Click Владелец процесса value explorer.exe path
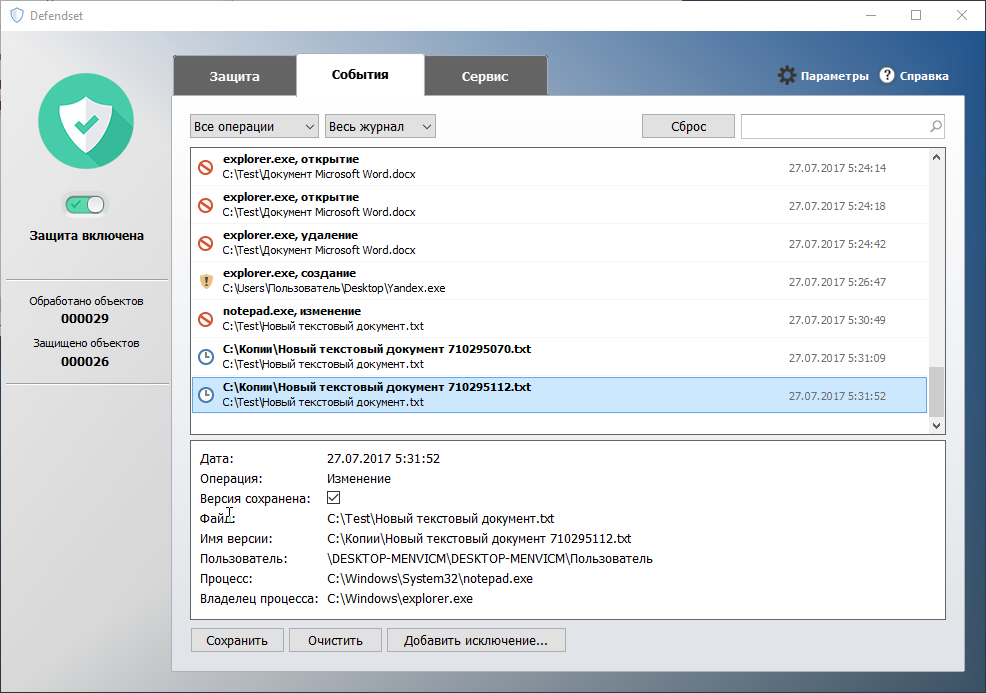Image resolution: width=986 pixels, height=693 pixels. tap(399, 599)
